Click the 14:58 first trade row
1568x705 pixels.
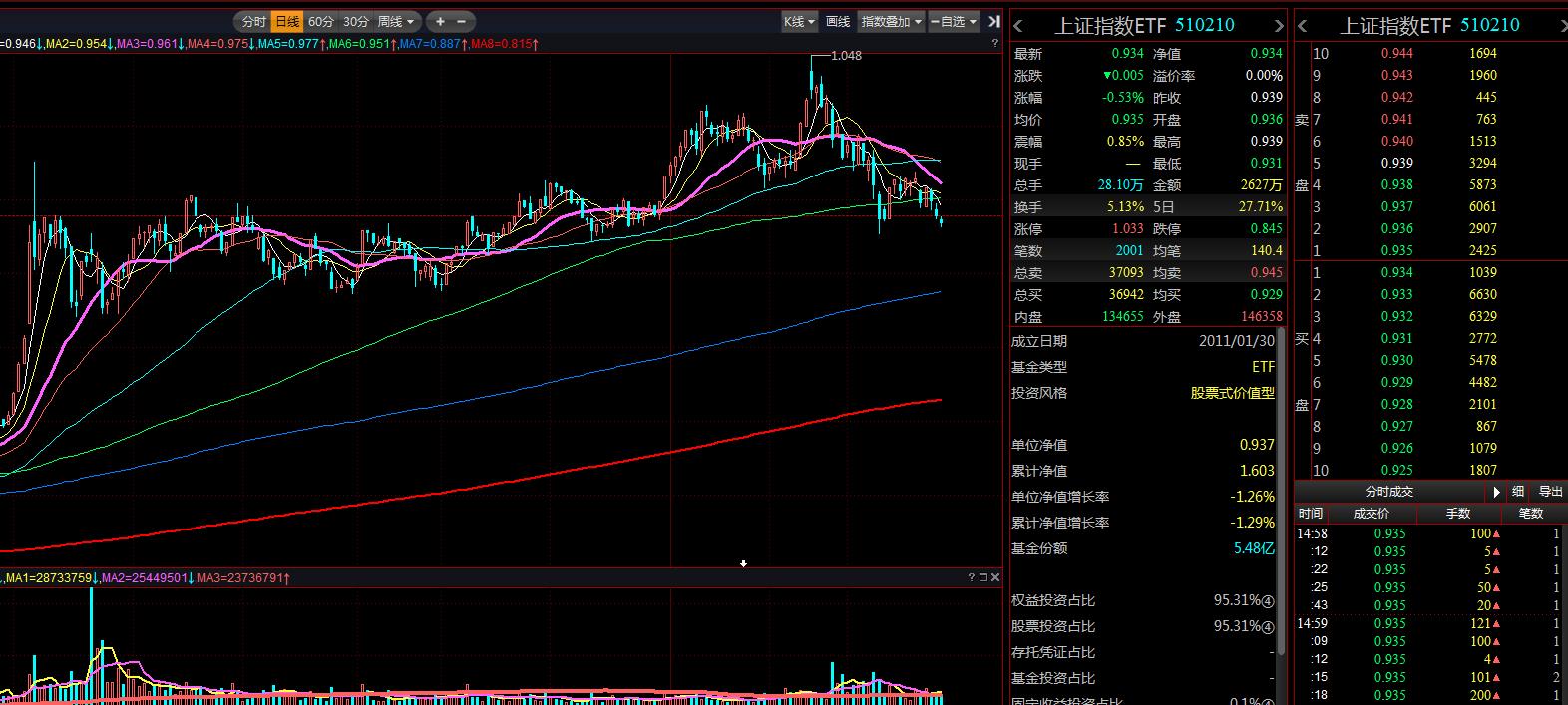click(x=1430, y=533)
